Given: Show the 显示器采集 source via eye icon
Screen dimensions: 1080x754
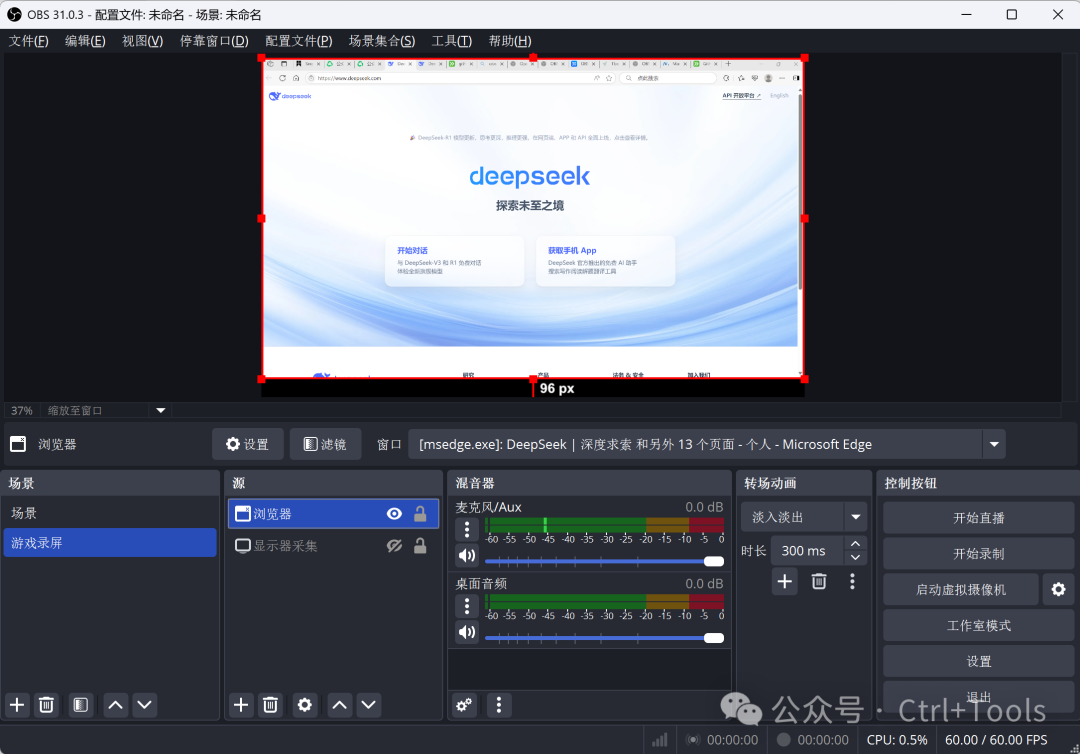Looking at the screenshot, I should click(x=394, y=546).
